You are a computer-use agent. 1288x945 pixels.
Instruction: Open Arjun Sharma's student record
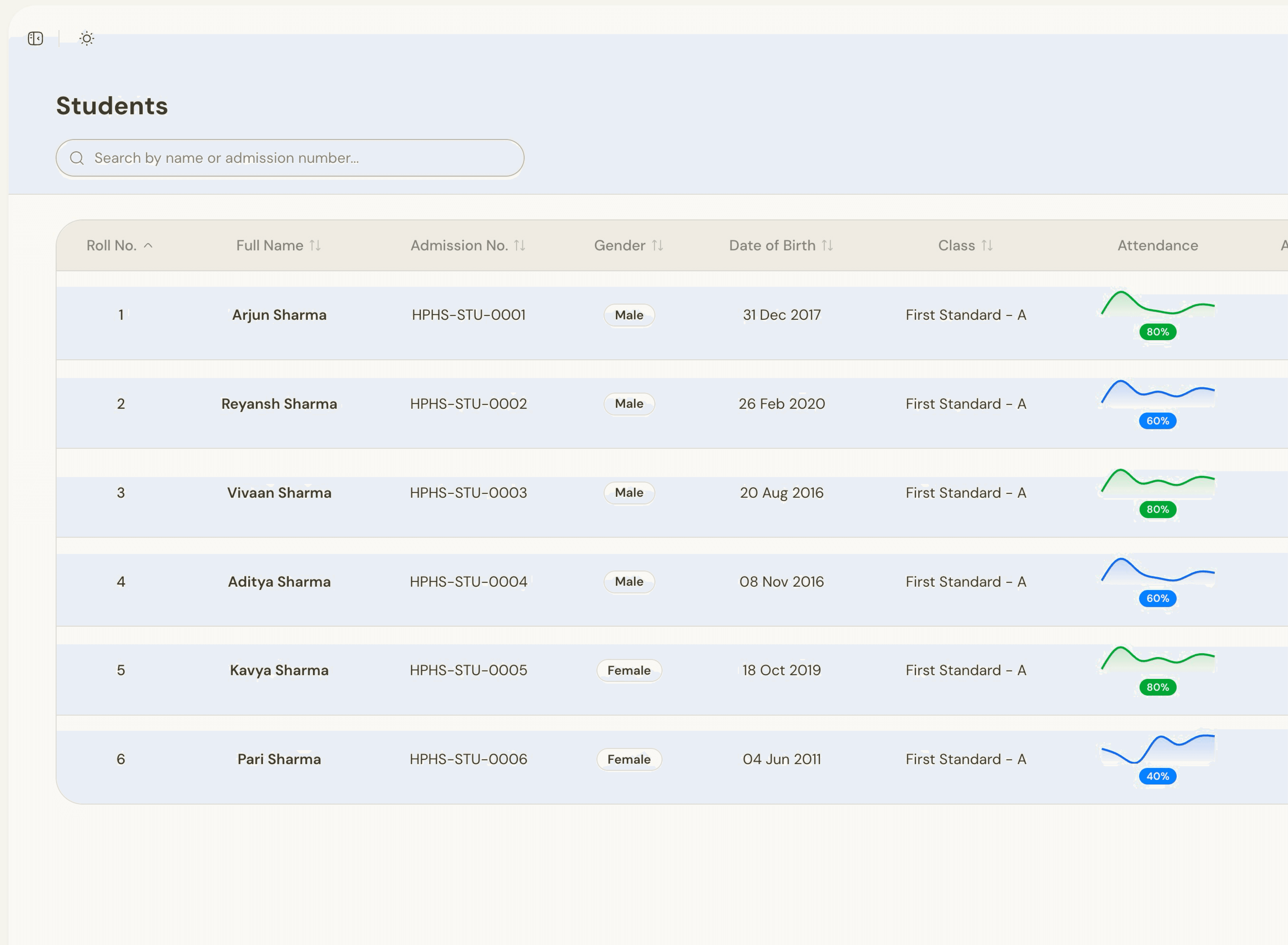[x=279, y=315]
